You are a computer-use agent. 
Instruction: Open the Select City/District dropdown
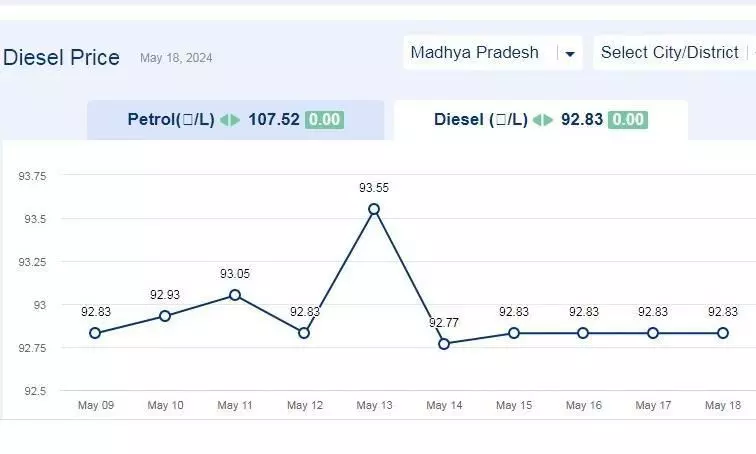coord(675,53)
